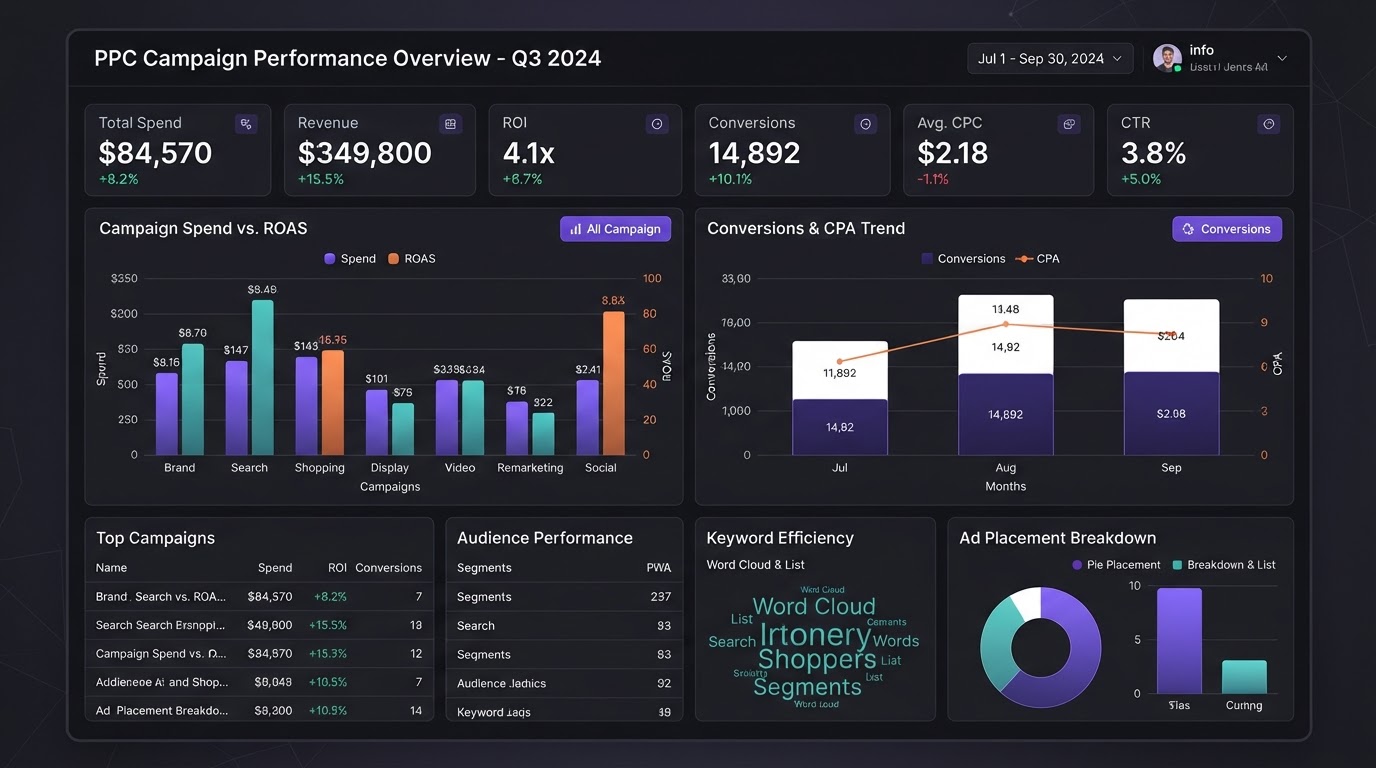1376x768 pixels.
Task: Select the Search Search campaign row with $49,000
Action: tap(259, 625)
